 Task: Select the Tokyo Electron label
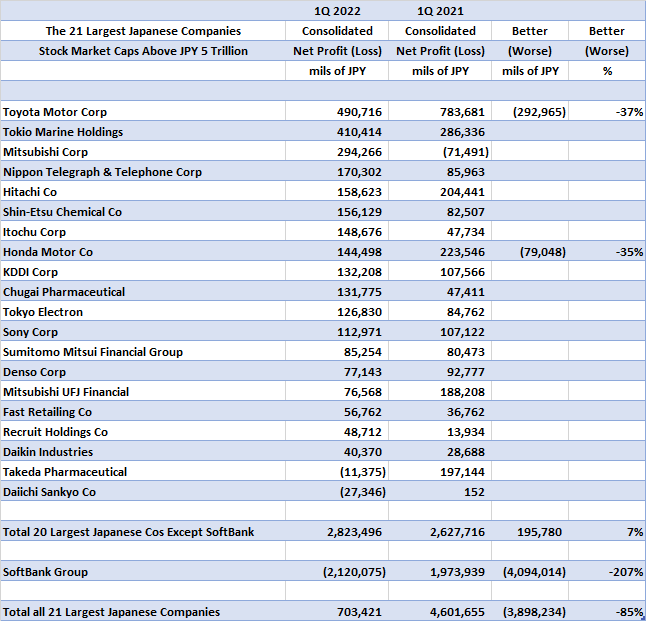[x=43, y=312]
